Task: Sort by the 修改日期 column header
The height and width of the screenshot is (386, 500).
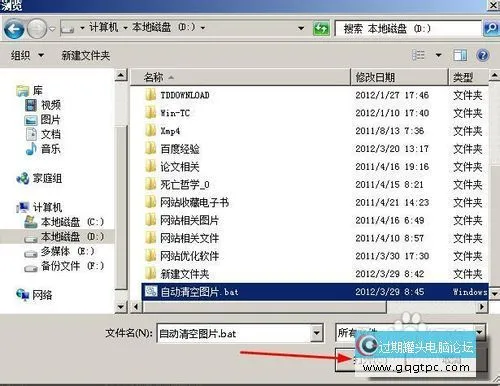Action: coord(399,77)
